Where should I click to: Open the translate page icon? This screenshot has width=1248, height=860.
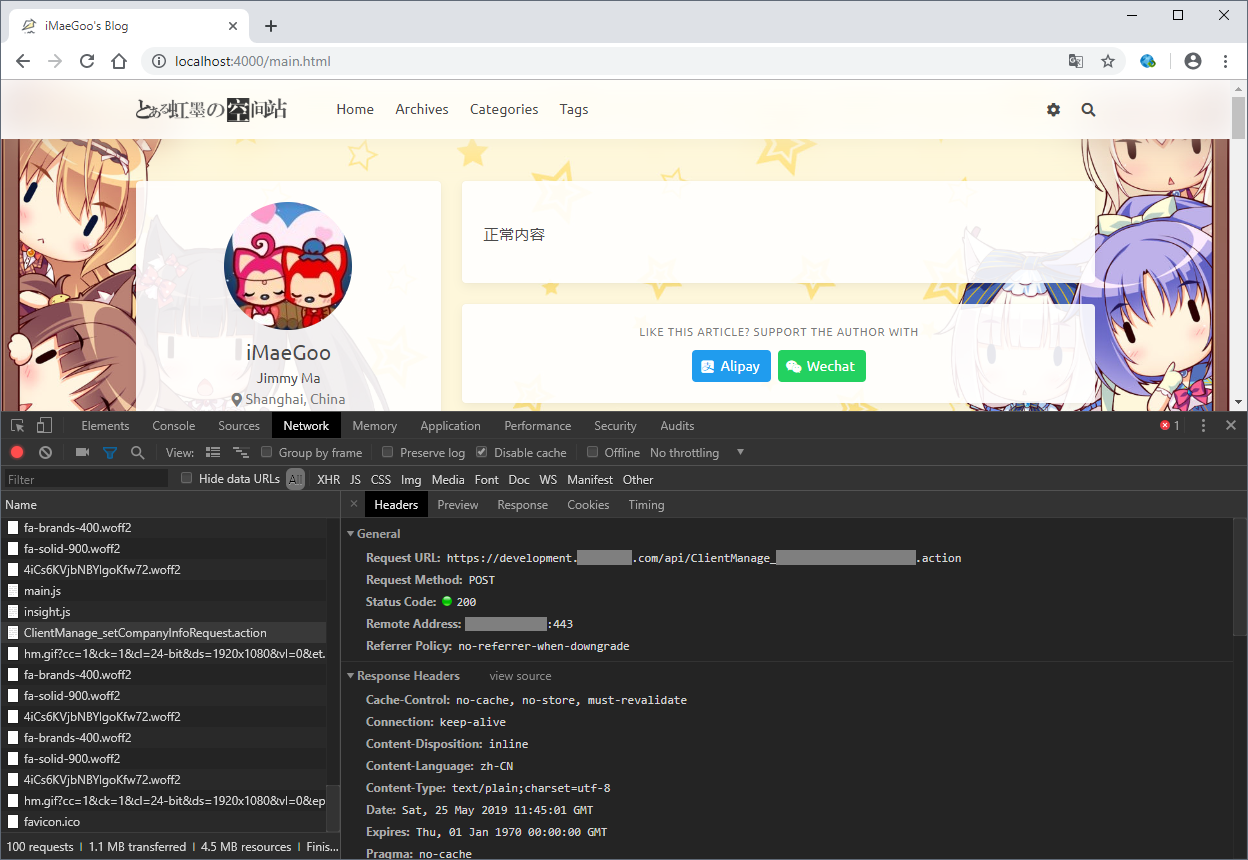point(1076,61)
